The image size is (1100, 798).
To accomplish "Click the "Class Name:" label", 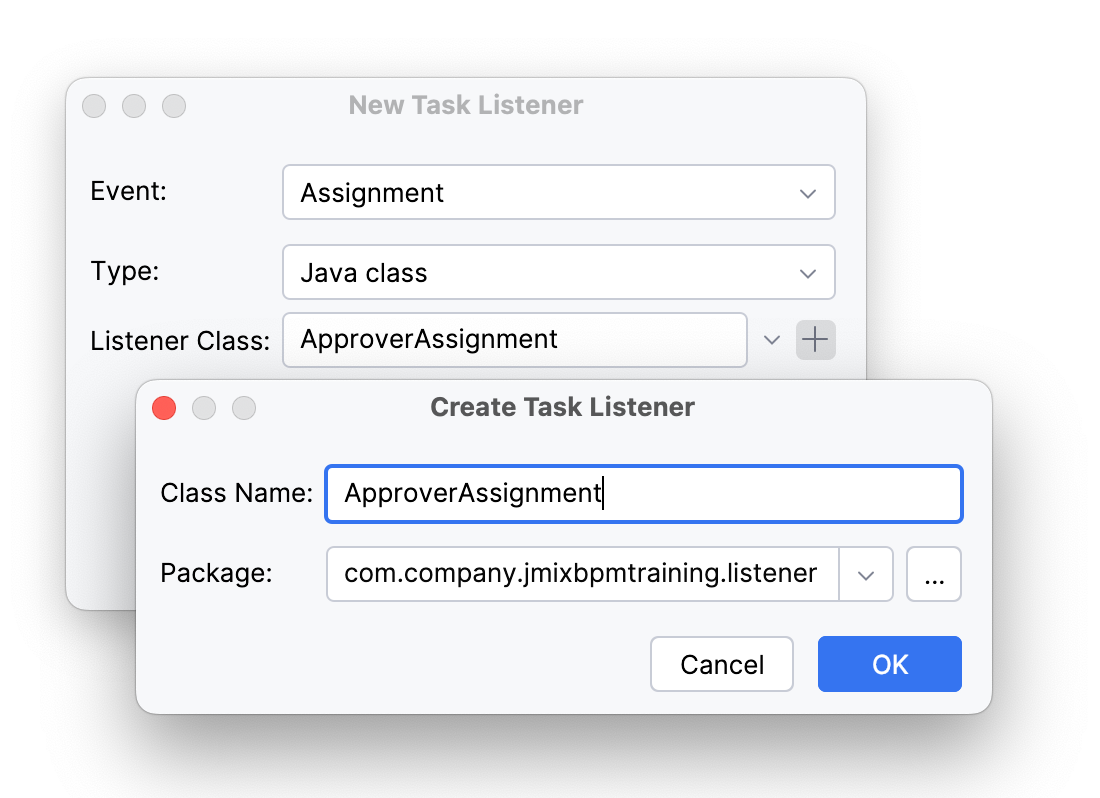I will [x=236, y=493].
